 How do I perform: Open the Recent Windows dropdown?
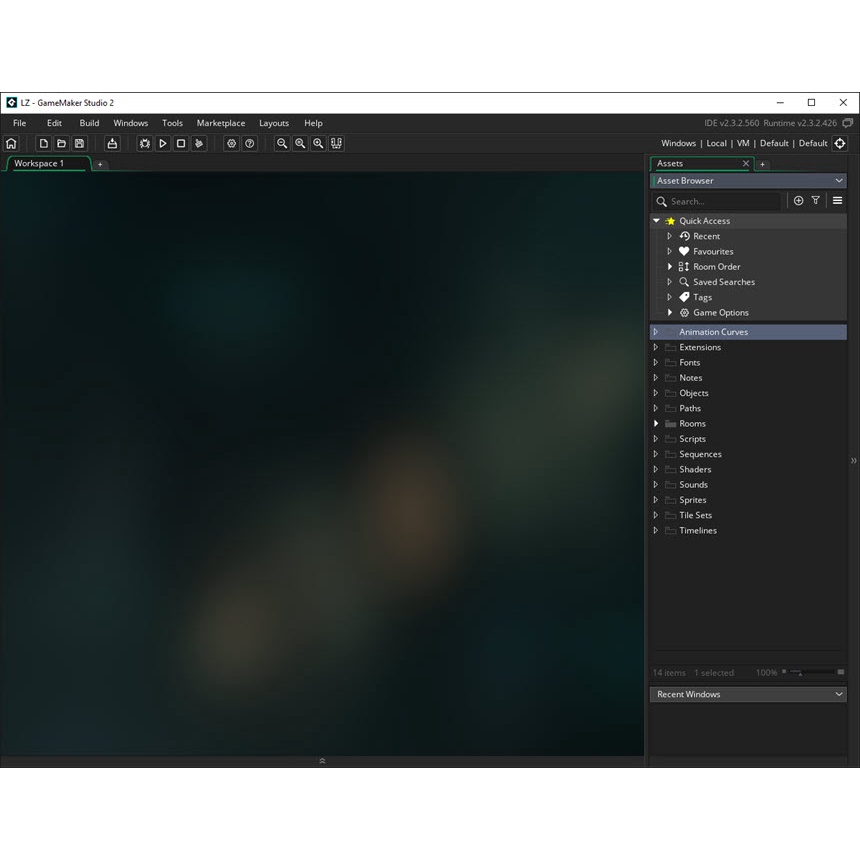coord(748,694)
